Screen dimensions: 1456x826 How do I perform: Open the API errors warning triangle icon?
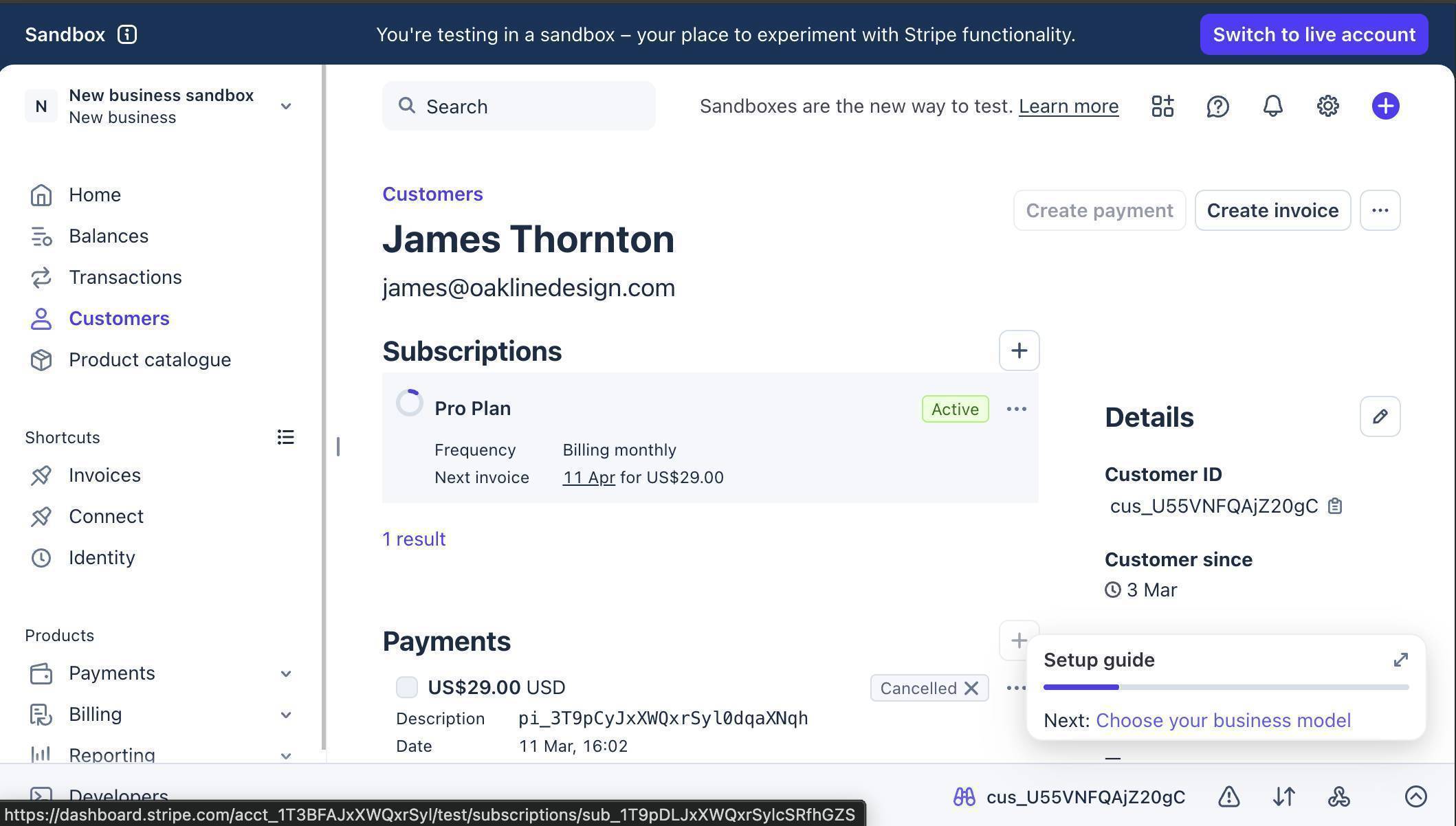1228,797
